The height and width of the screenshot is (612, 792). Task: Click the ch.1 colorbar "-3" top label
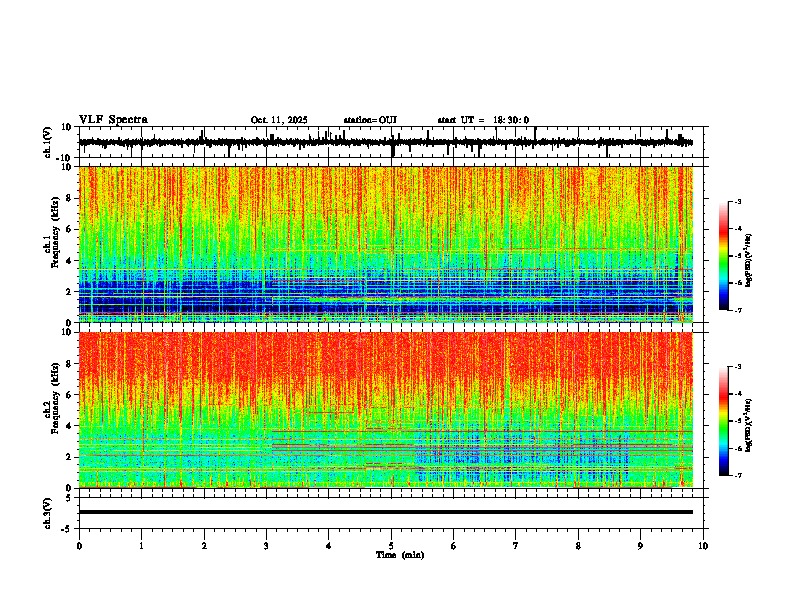coord(737,202)
